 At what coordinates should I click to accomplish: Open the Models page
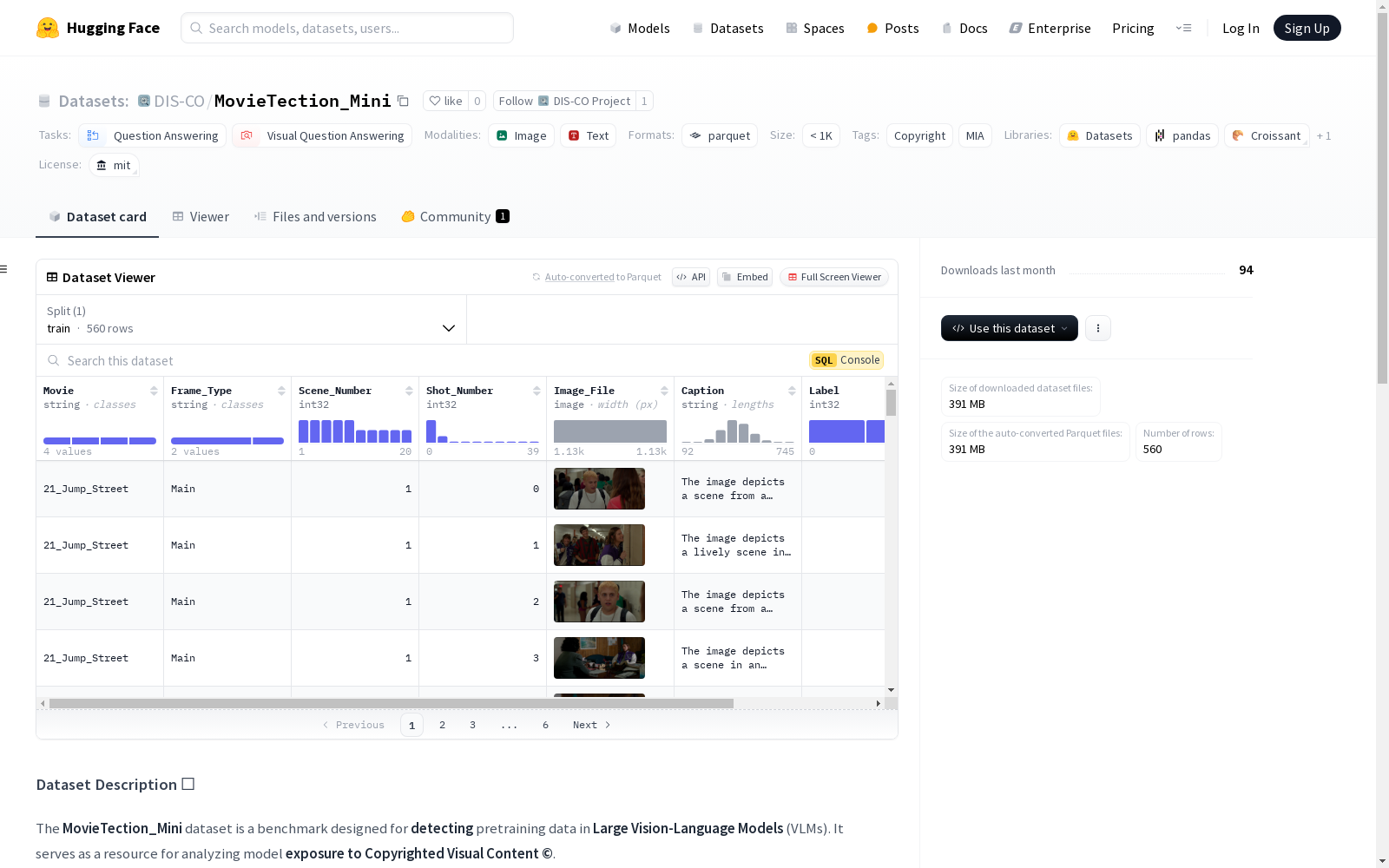pos(640,28)
